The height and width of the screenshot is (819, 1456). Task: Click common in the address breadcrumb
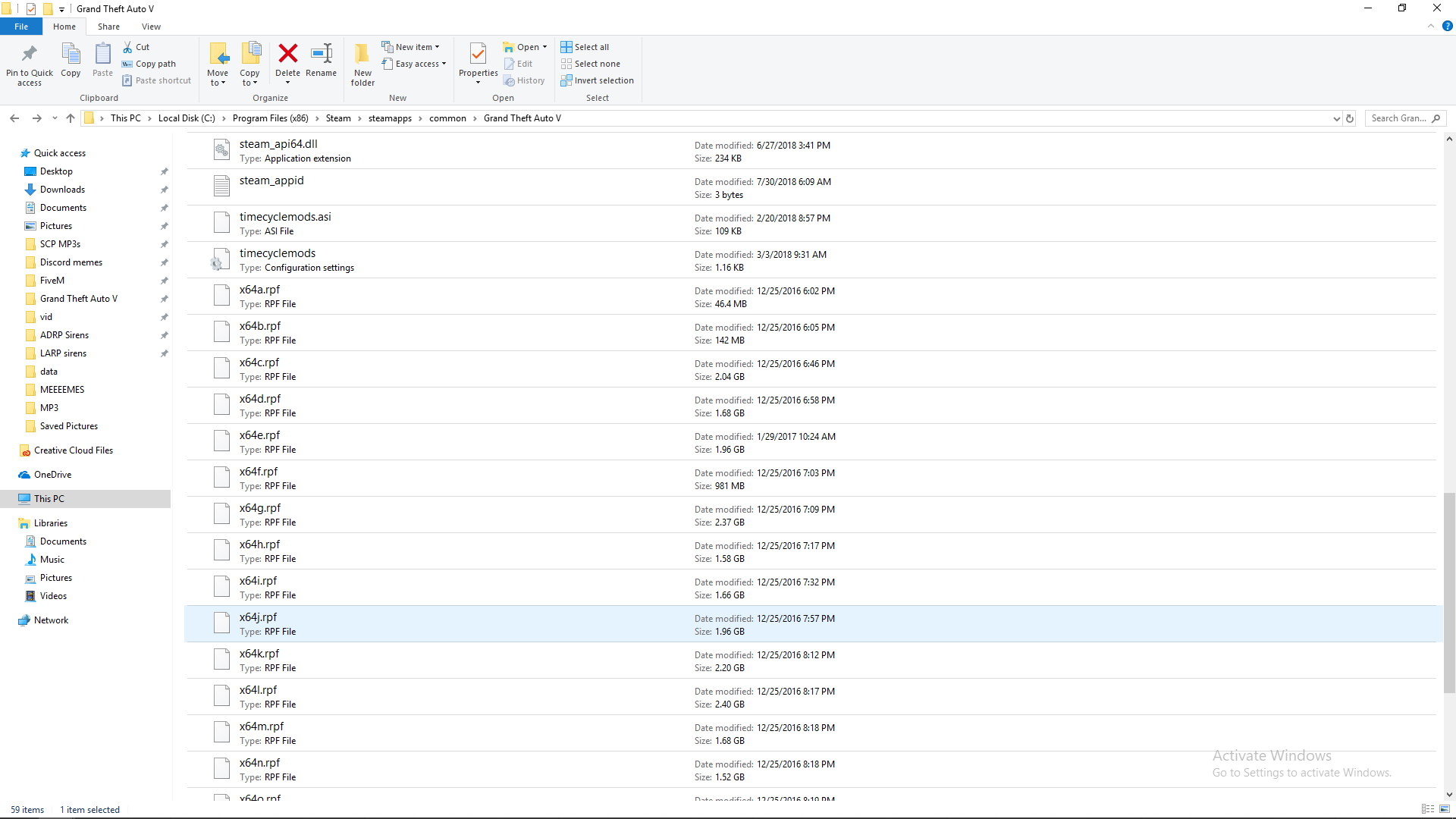pyautogui.click(x=447, y=118)
